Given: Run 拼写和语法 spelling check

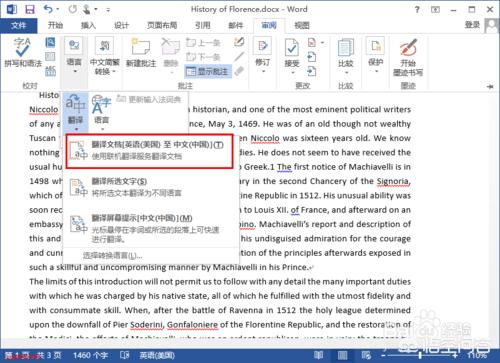Looking at the screenshot, I should (23, 53).
